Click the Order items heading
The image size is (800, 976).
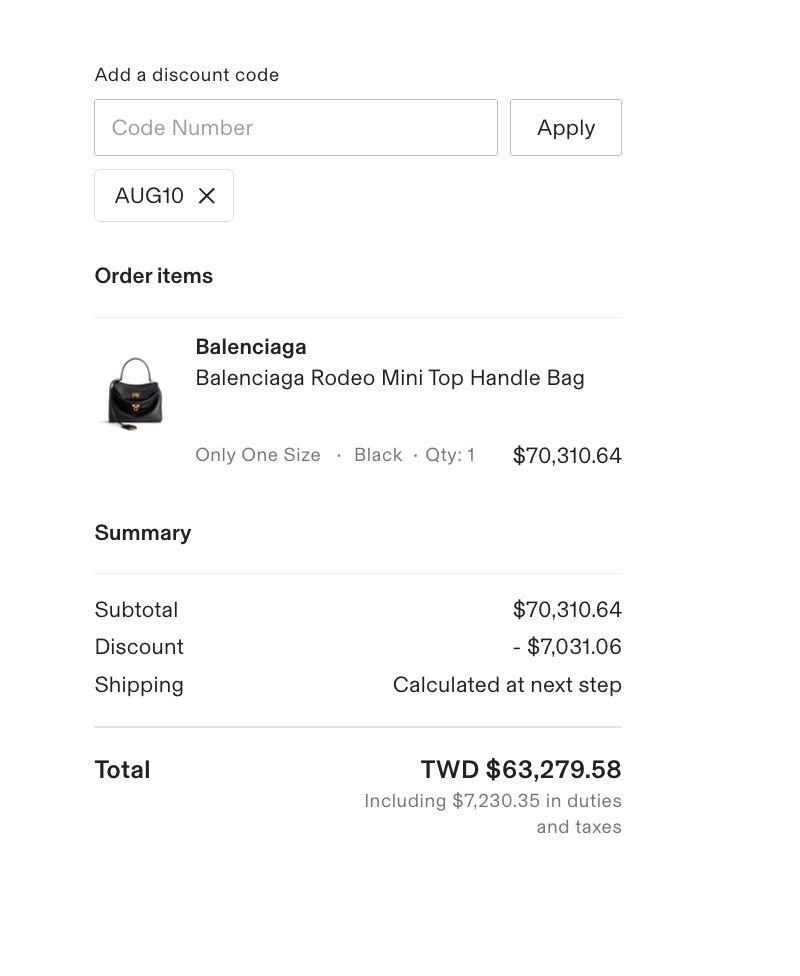tap(154, 276)
